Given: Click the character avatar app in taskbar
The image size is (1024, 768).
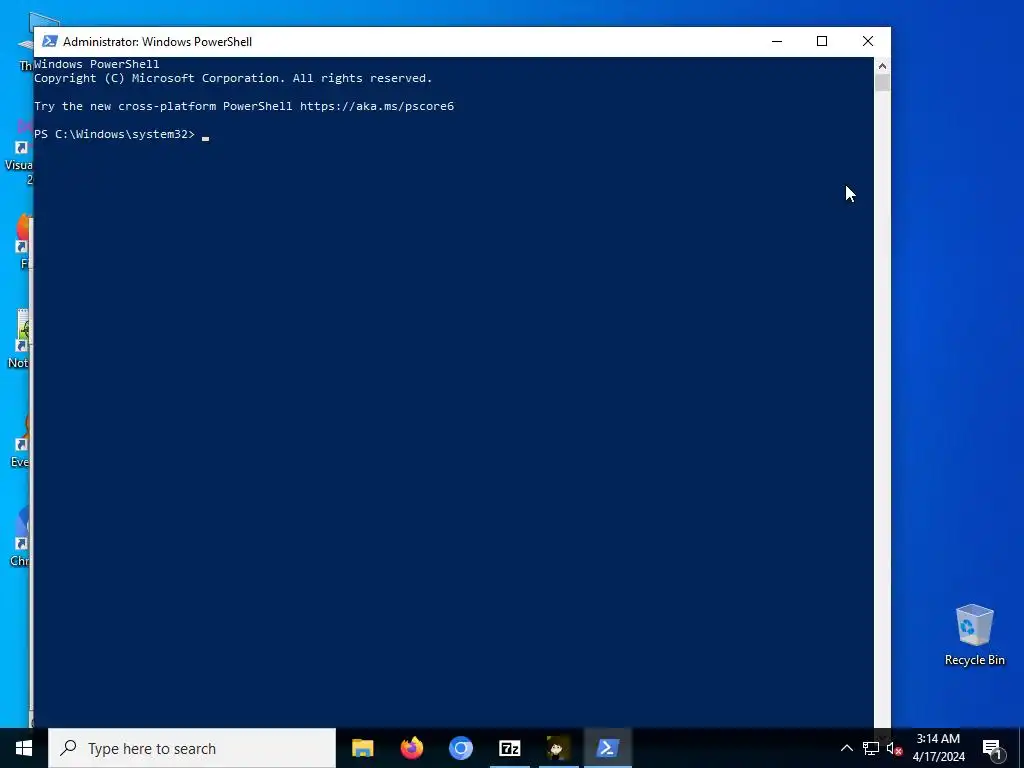Looking at the screenshot, I should (558, 748).
